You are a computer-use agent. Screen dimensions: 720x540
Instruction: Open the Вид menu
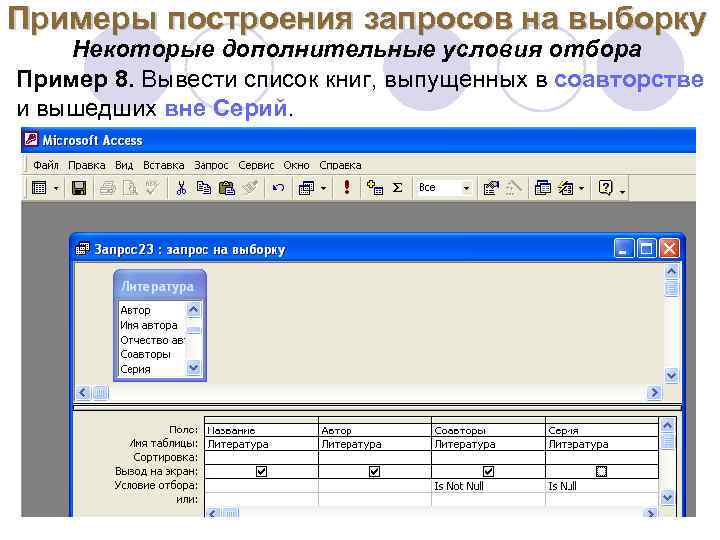point(124,165)
